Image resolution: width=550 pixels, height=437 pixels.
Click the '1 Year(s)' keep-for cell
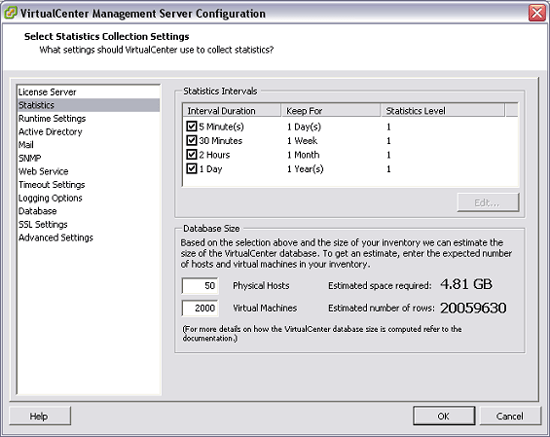click(305, 169)
